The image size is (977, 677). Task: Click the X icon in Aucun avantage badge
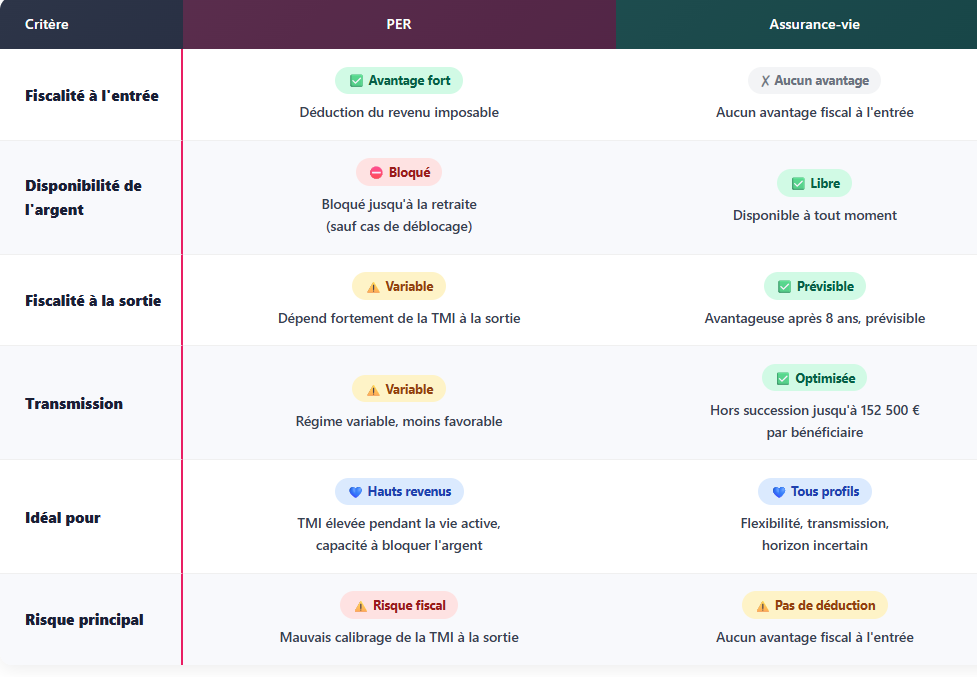765,81
